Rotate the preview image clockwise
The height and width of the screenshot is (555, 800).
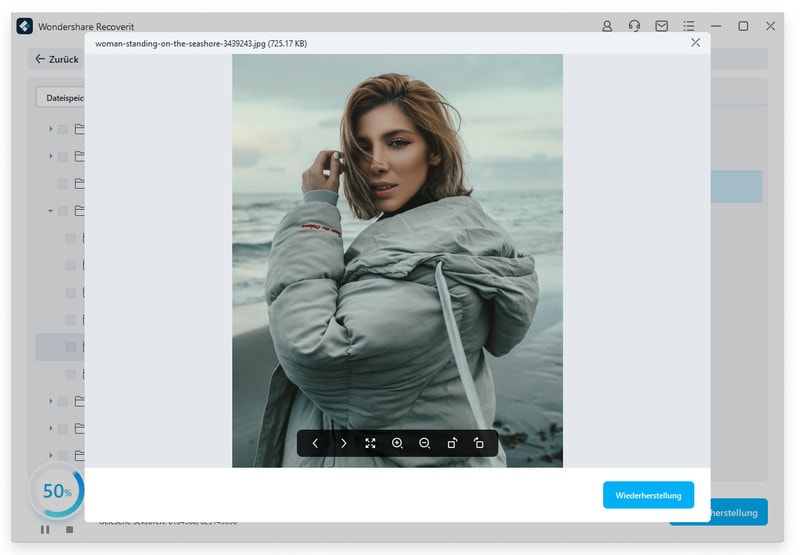click(452, 443)
